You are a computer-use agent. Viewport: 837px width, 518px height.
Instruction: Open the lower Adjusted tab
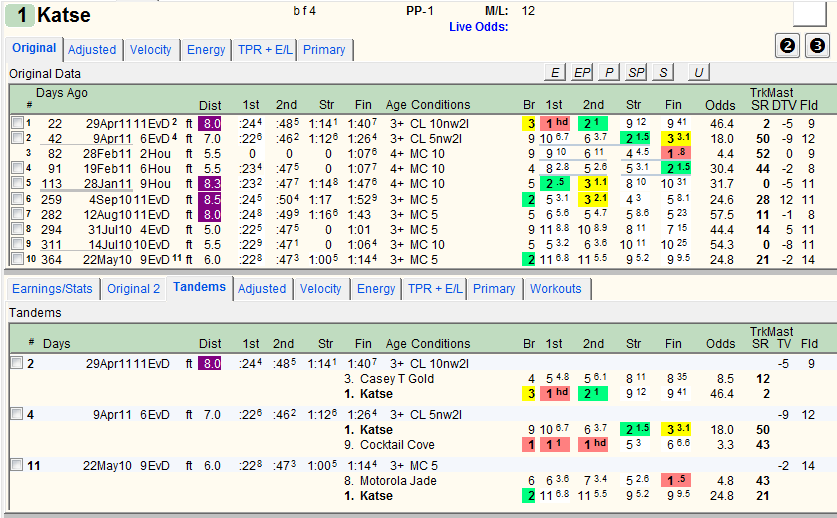tap(262, 289)
